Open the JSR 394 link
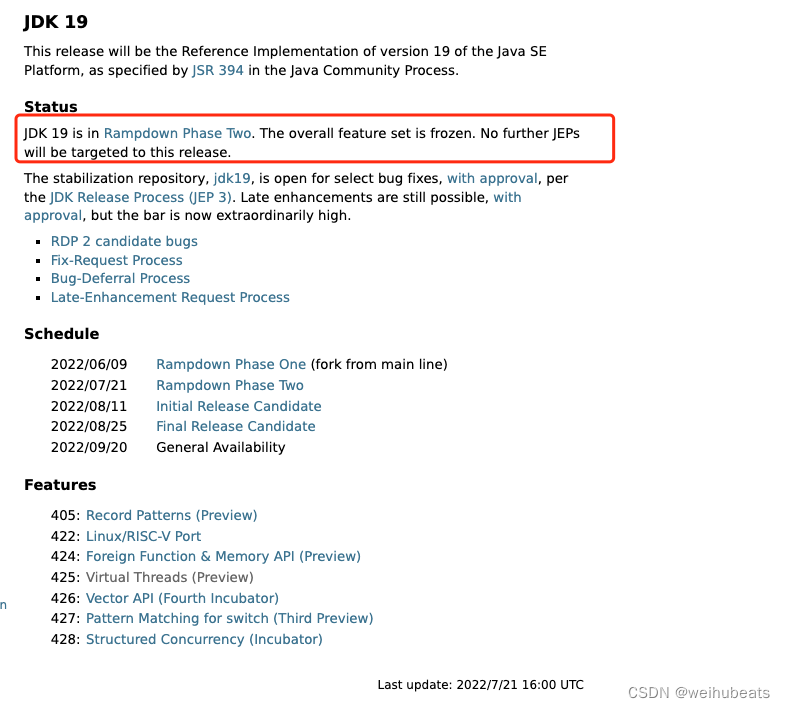Viewport: 785px width, 708px height. click(x=218, y=70)
